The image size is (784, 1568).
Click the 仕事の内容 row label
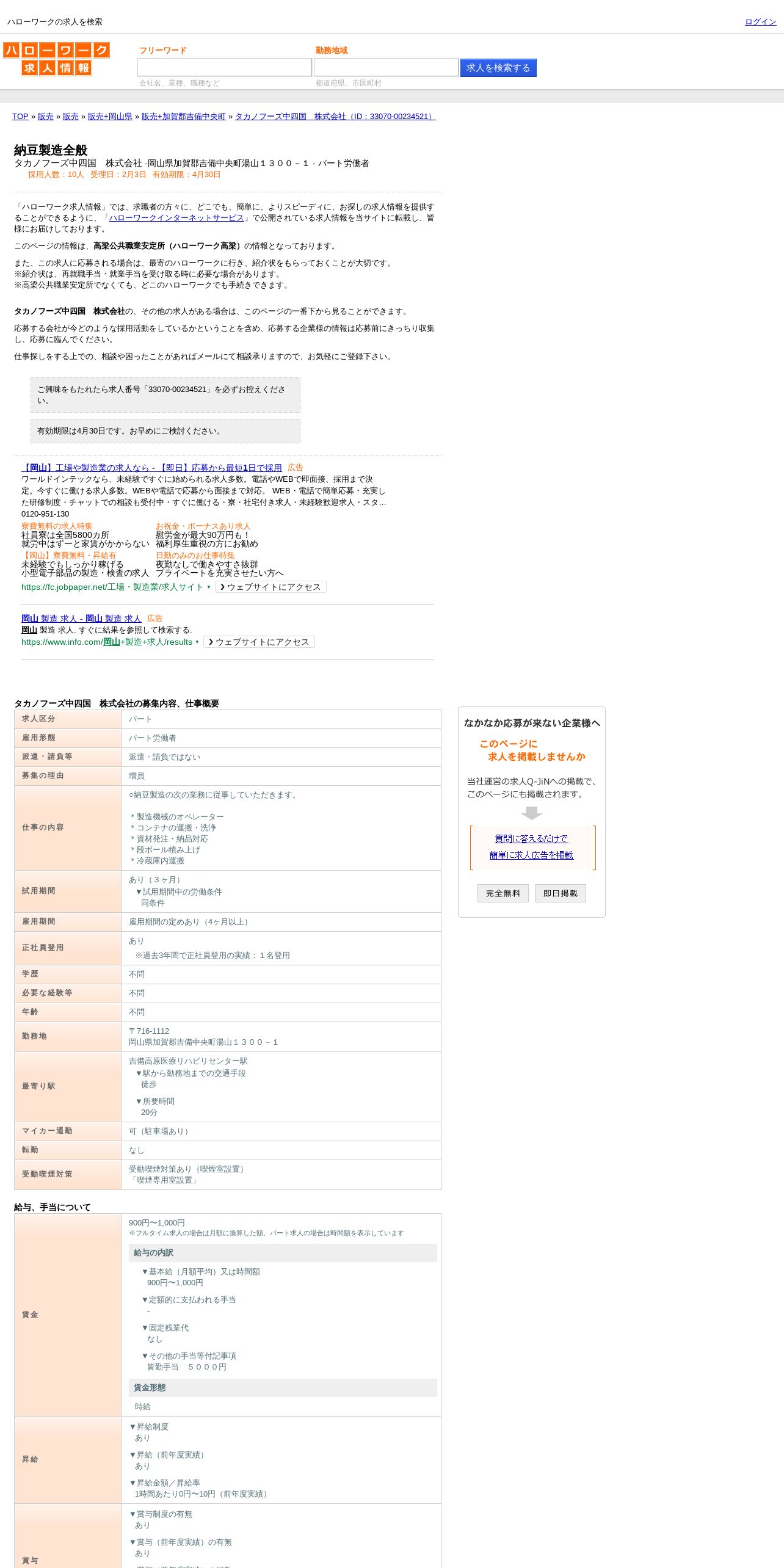tap(43, 827)
